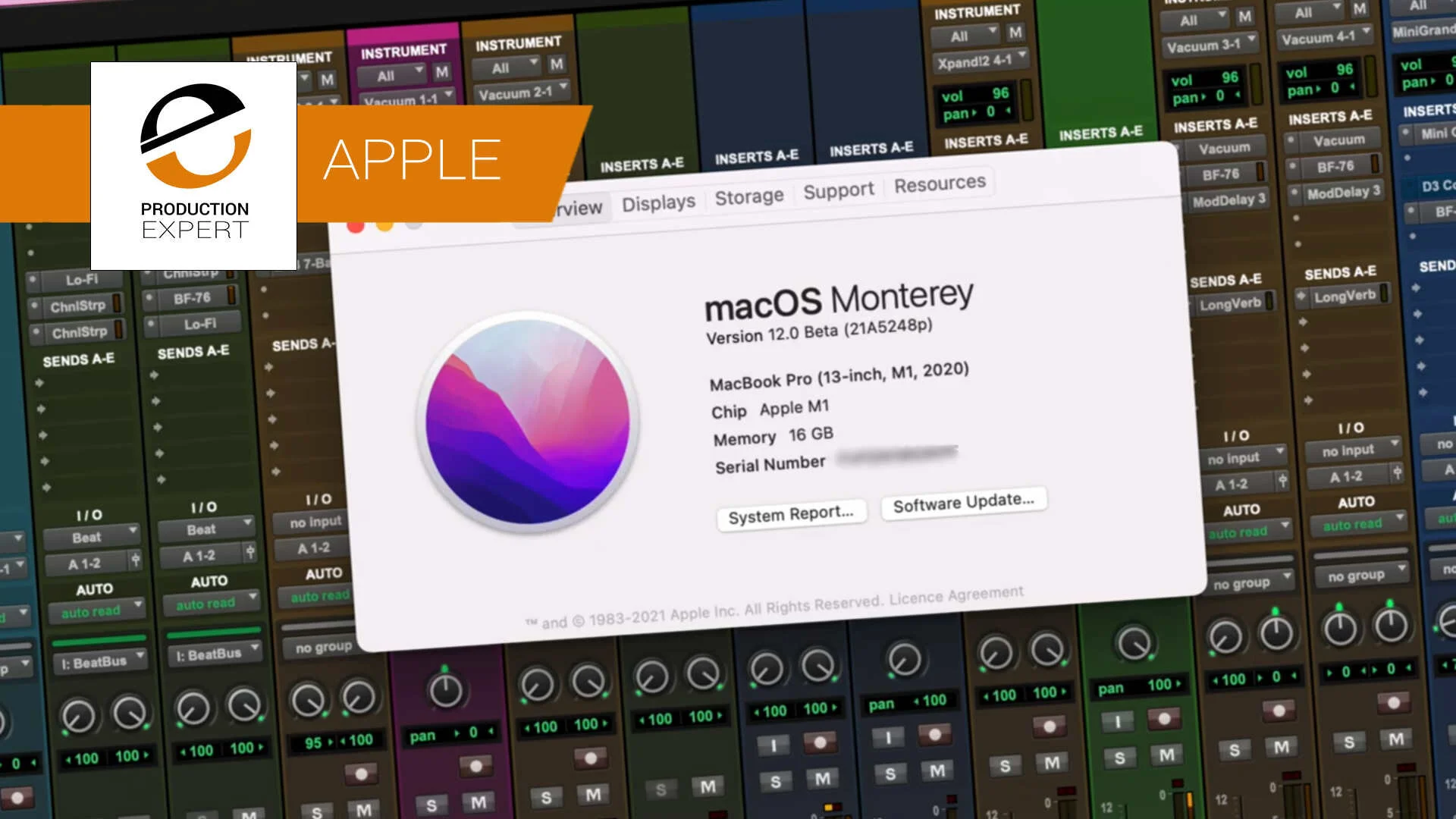Switch to the Displays tab
Image resolution: width=1456 pixels, height=819 pixels.
pyautogui.click(x=658, y=203)
